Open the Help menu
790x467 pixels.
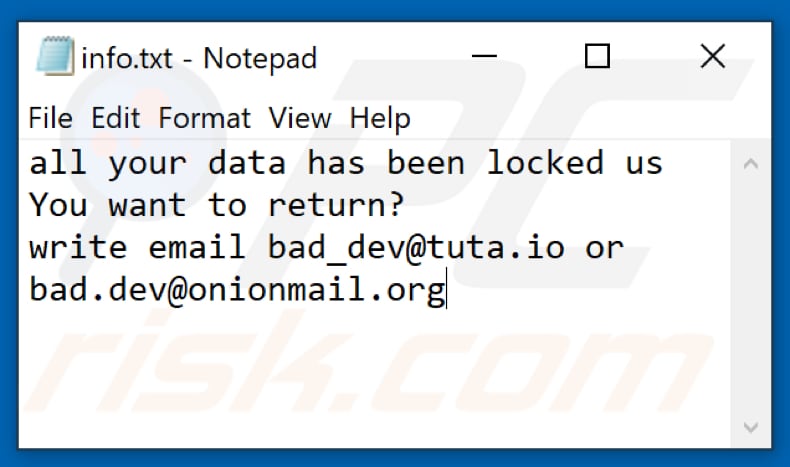[380, 119]
